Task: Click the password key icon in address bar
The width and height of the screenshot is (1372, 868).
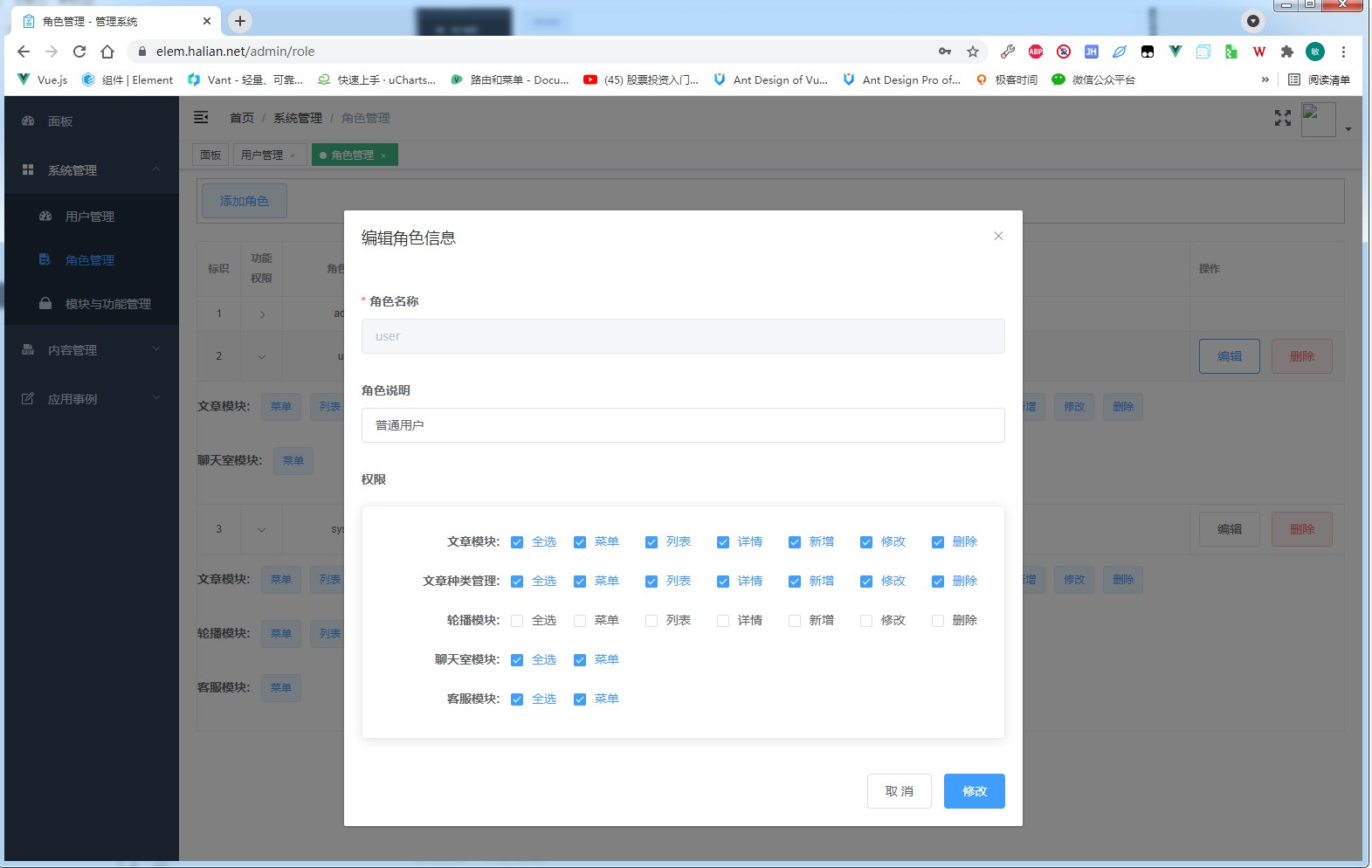Action: [945, 52]
